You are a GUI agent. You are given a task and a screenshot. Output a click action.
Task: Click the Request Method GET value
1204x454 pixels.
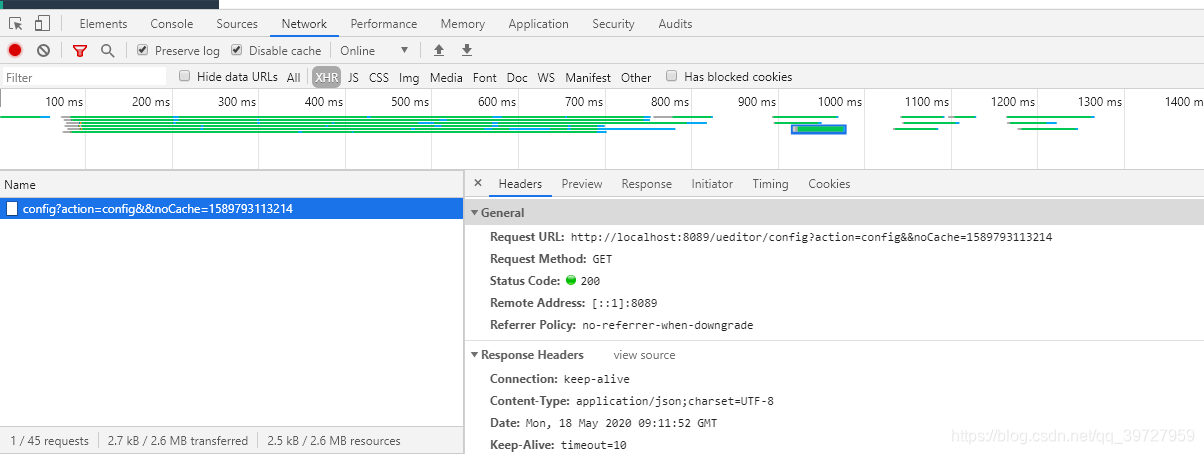tap(602, 259)
